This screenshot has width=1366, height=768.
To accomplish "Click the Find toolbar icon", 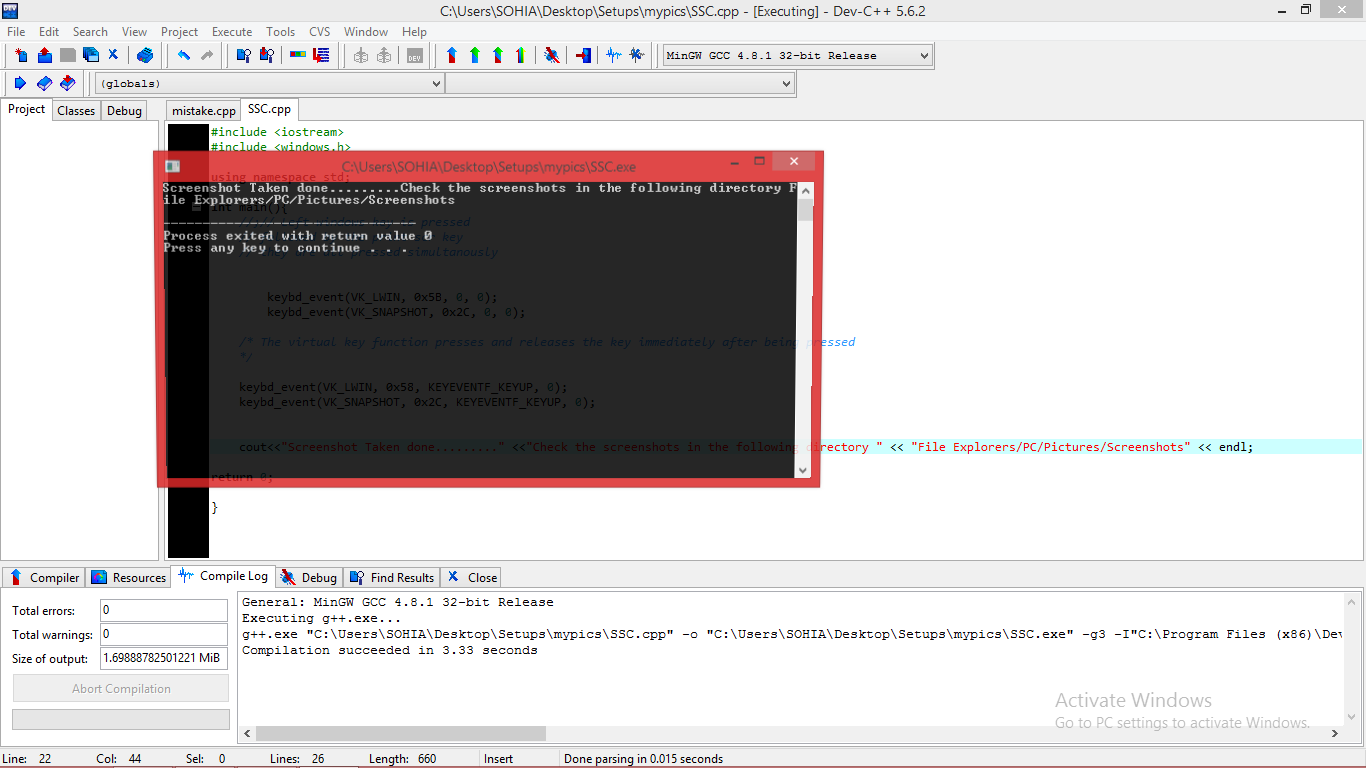I will (x=243, y=55).
